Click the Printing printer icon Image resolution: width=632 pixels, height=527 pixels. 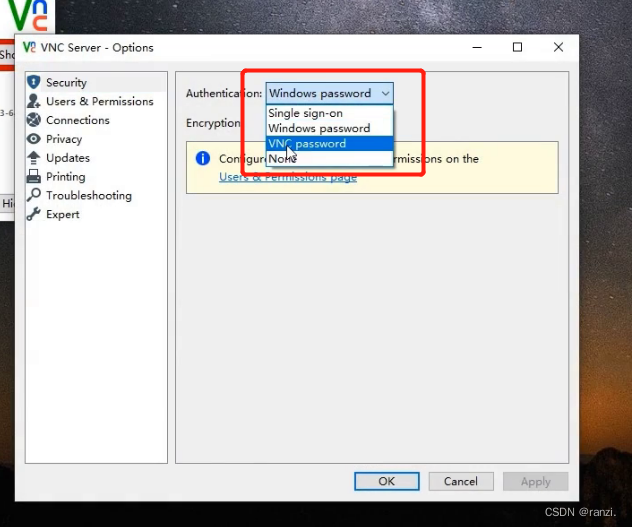click(x=33, y=176)
